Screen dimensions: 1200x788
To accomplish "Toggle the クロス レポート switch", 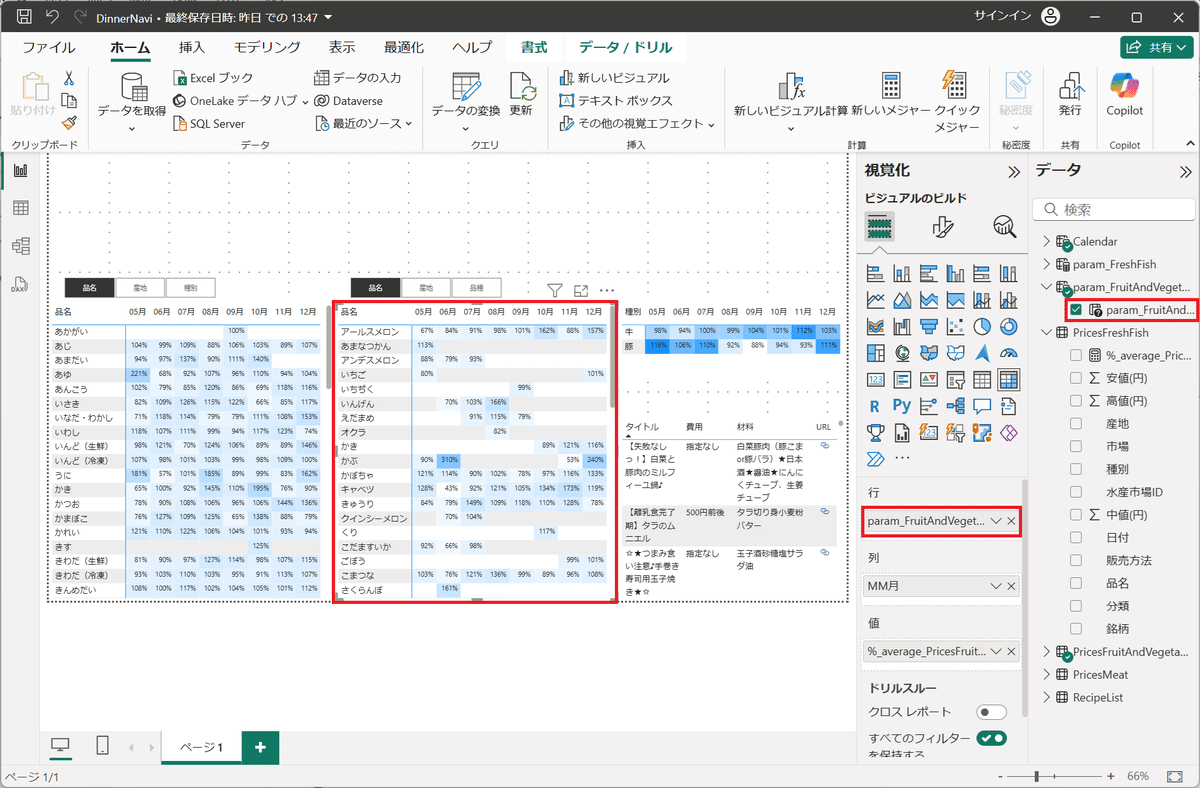I will (x=991, y=712).
